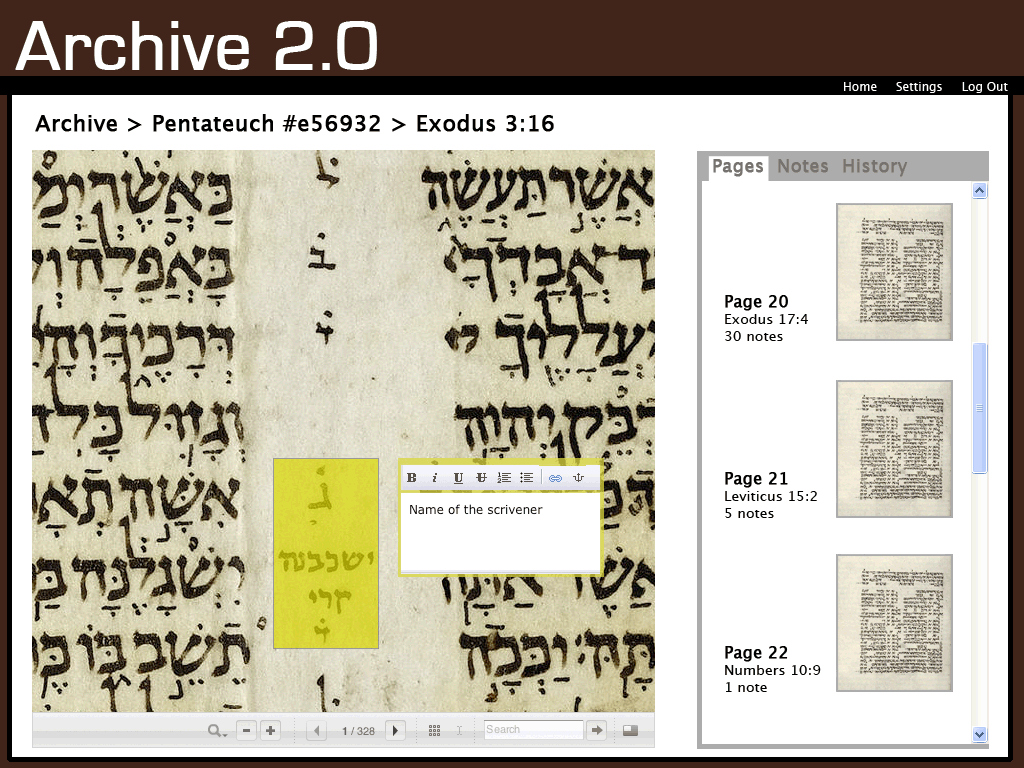Viewport: 1024px width, 768px height.
Task: Insert a bulleted list in the note
Action: point(526,478)
